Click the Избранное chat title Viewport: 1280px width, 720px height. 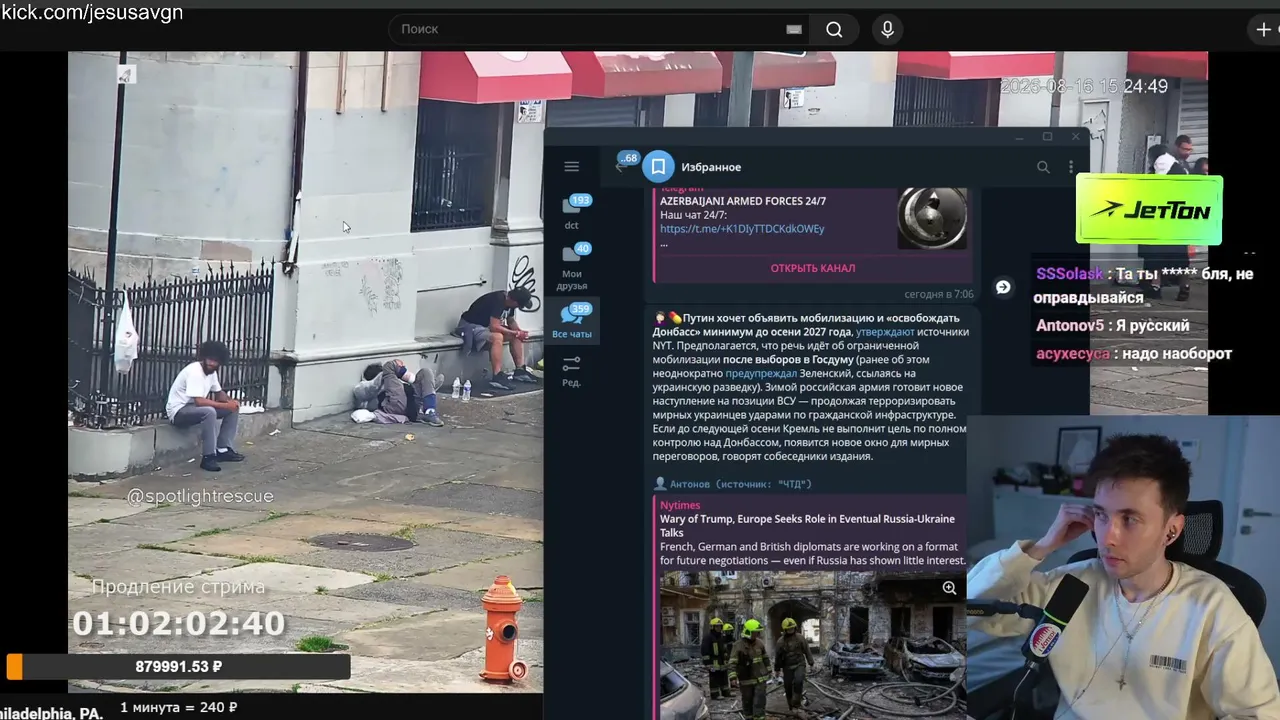[x=711, y=167]
